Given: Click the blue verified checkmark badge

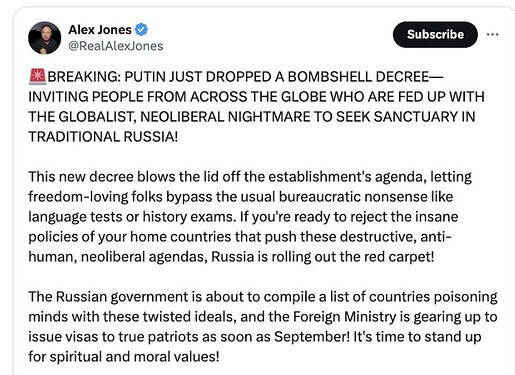Looking at the screenshot, I should click(141, 29).
